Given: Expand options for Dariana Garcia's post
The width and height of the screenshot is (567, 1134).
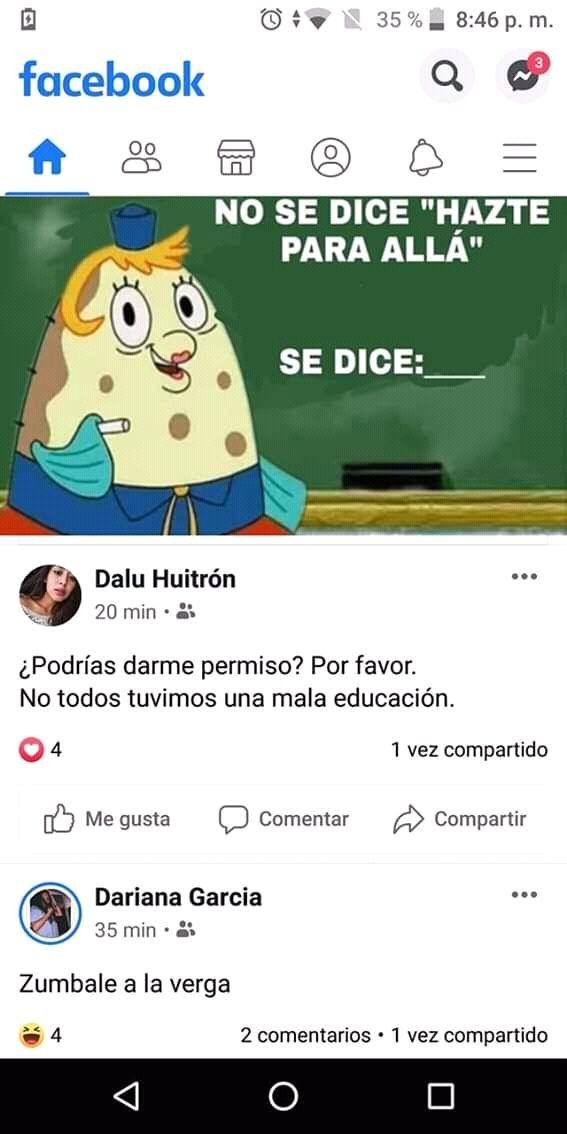Looking at the screenshot, I should point(524,895).
